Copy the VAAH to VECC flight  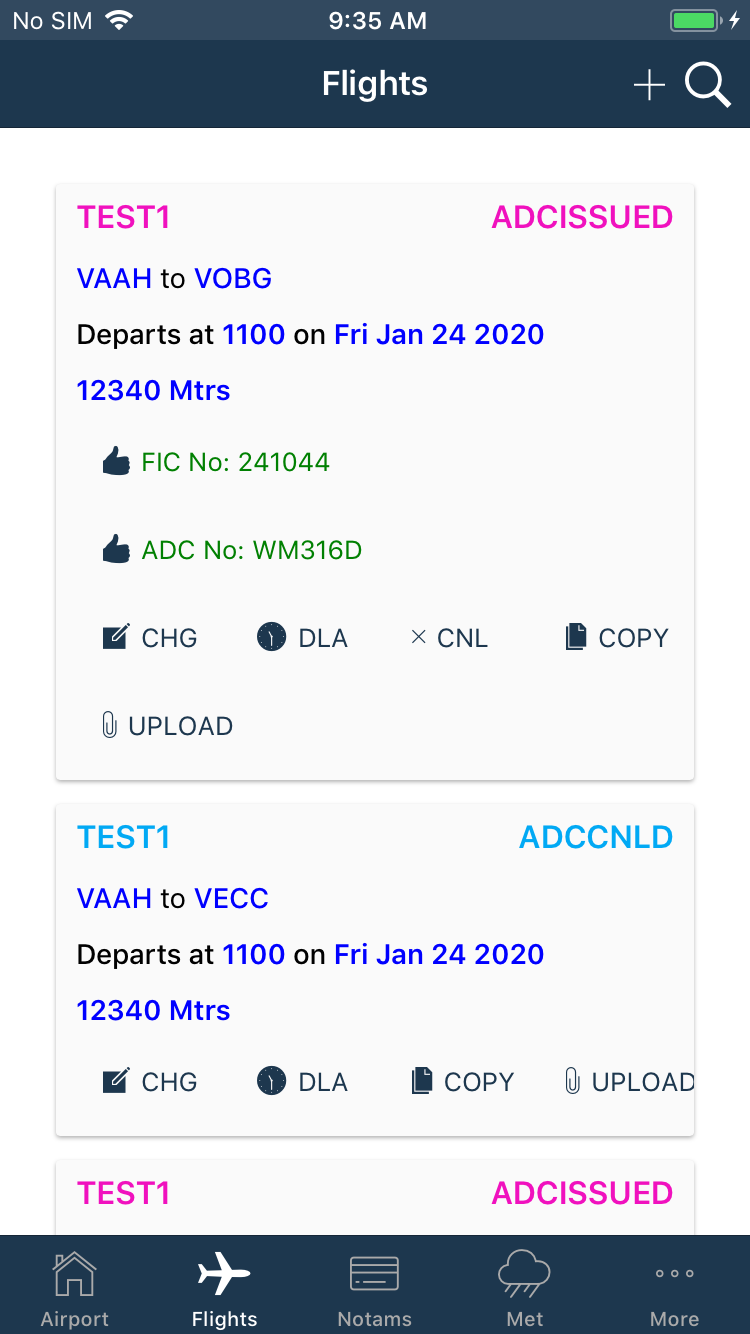[x=463, y=1082]
